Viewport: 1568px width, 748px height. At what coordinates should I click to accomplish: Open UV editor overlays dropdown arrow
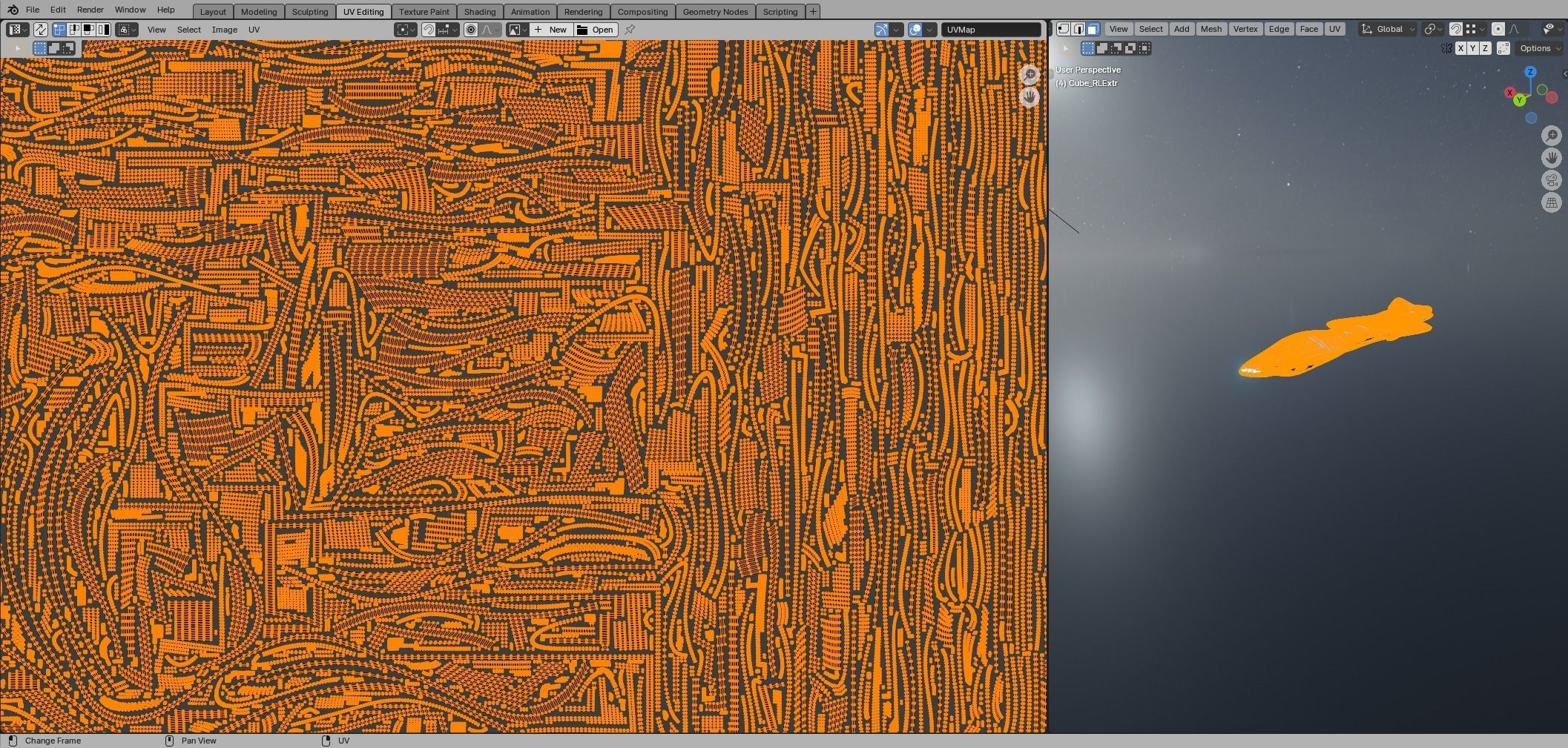929,30
